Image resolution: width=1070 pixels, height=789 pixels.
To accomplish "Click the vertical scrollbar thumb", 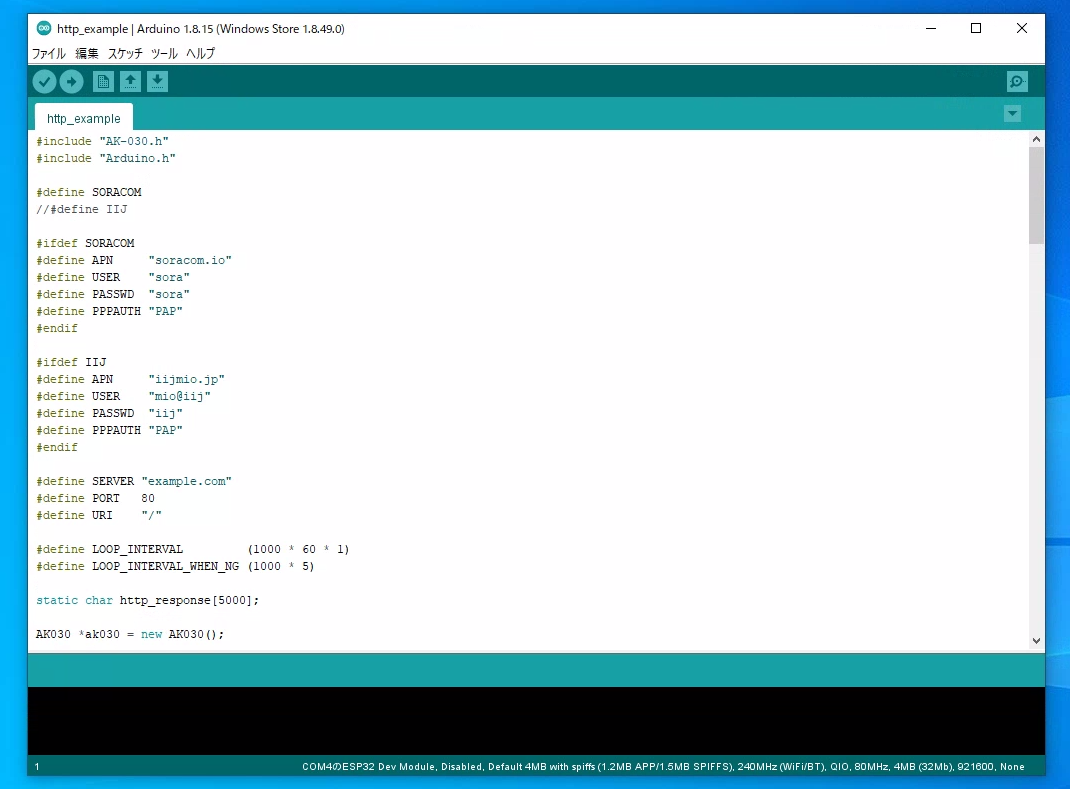I will (1037, 195).
